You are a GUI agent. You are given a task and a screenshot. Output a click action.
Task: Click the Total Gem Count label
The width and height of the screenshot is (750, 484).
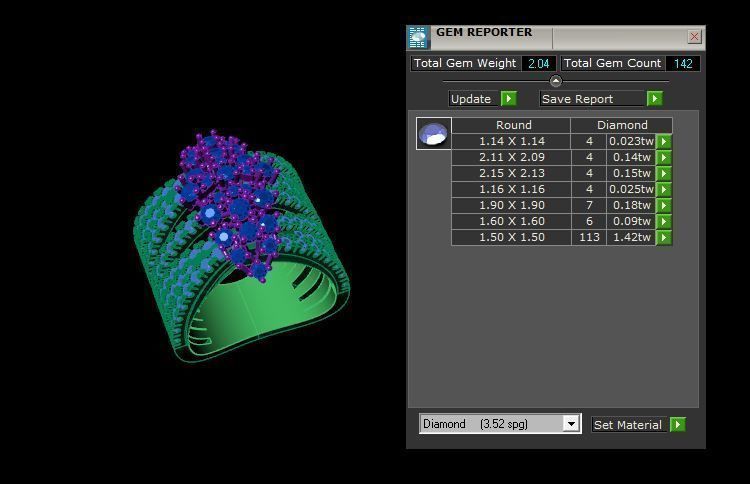click(x=612, y=64)
